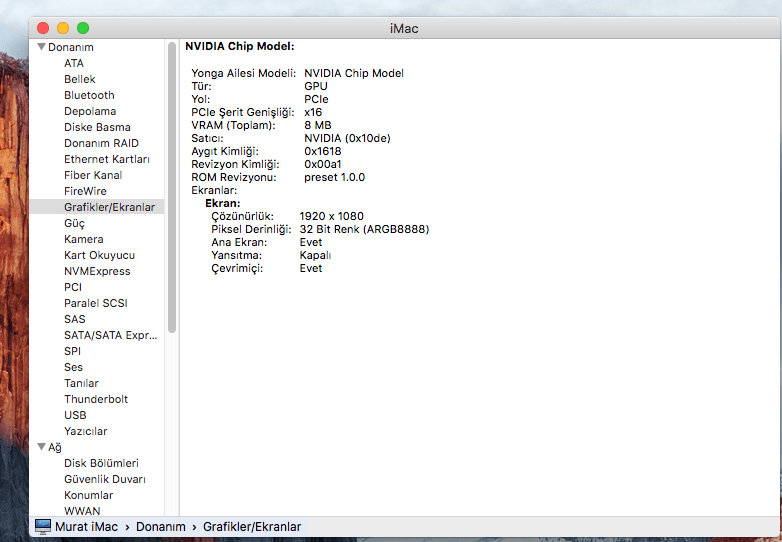This screenshot has height=542, width=782.
Task: Click the resolution value 1920 x 1080
Action: tap(332, 216)
